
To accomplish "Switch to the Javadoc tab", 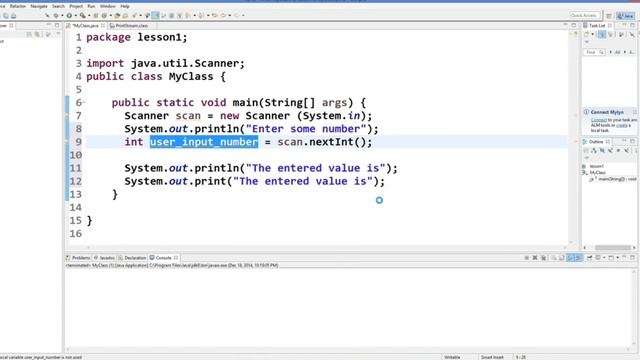I will click(104, 258).
